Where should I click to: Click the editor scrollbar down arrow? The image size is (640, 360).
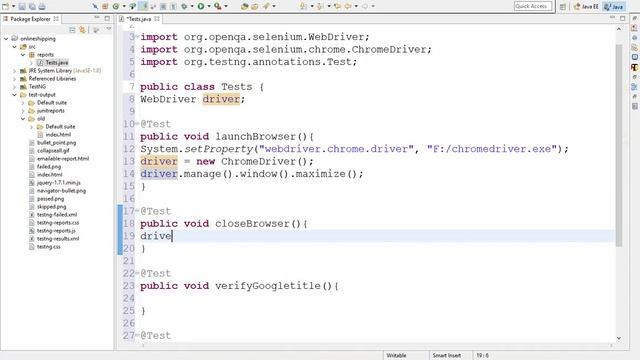(x=619, y=338)
